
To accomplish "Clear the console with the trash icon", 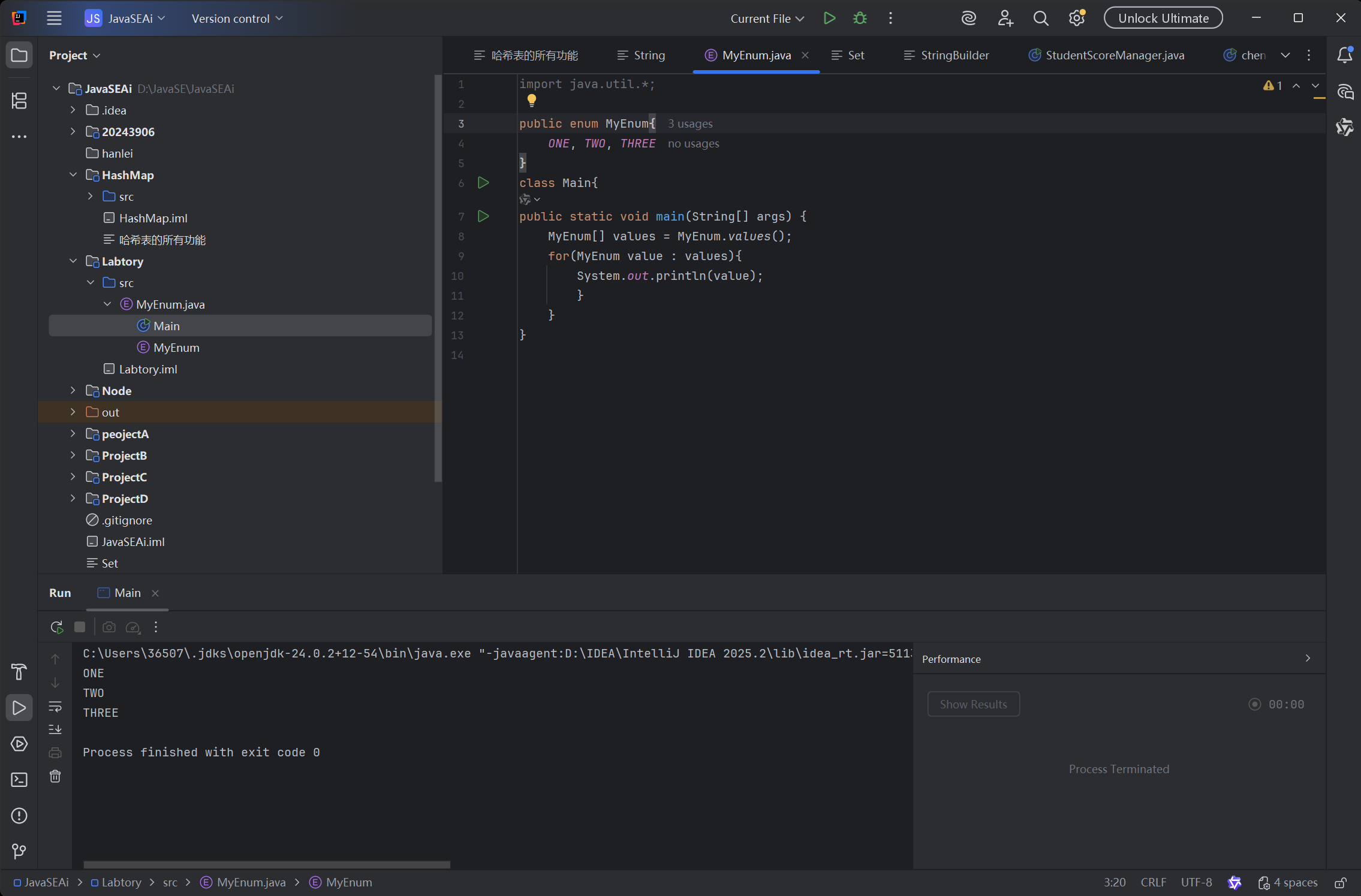I will 55,777.
